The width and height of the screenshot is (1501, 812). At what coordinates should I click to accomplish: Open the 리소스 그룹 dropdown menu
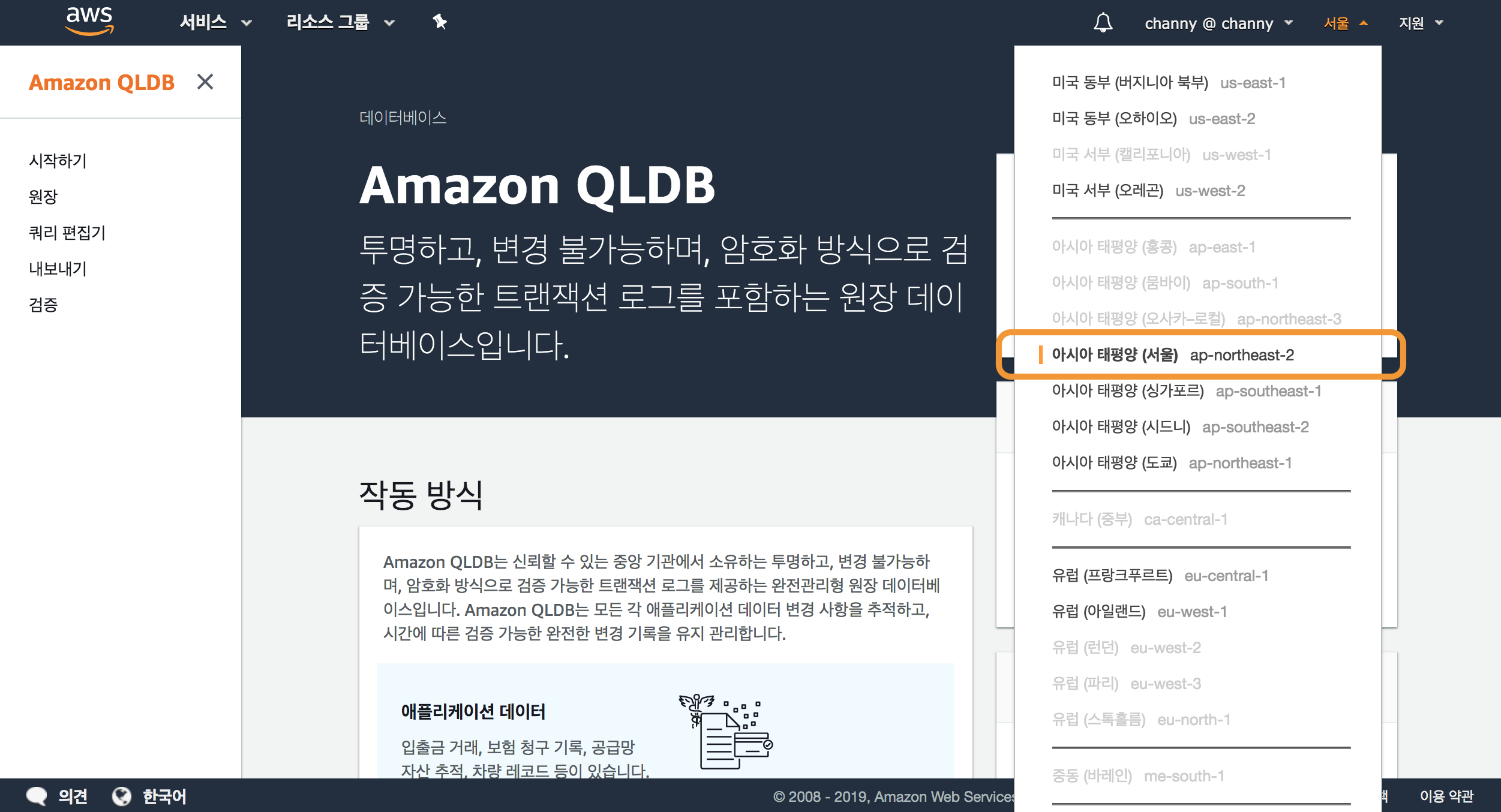[x=340, y=23]
